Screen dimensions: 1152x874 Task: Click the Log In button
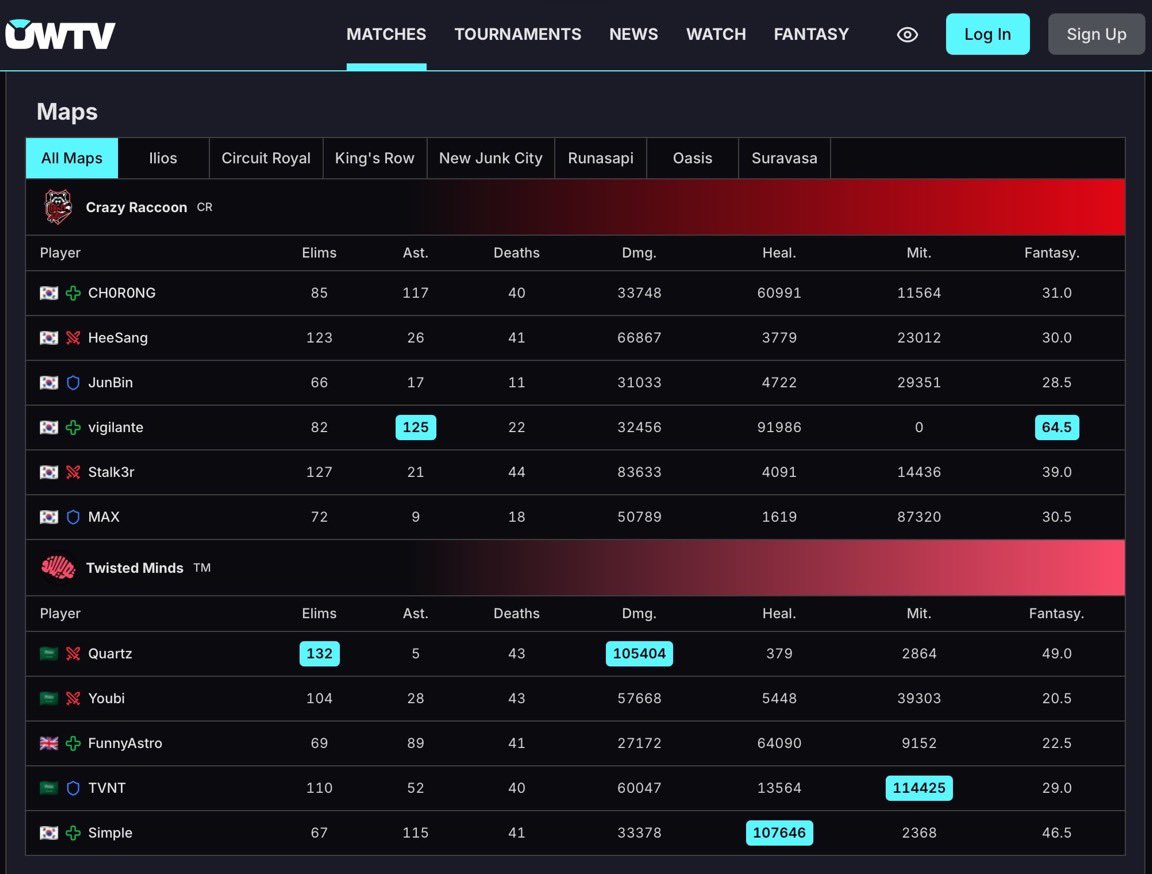[987, 34]
